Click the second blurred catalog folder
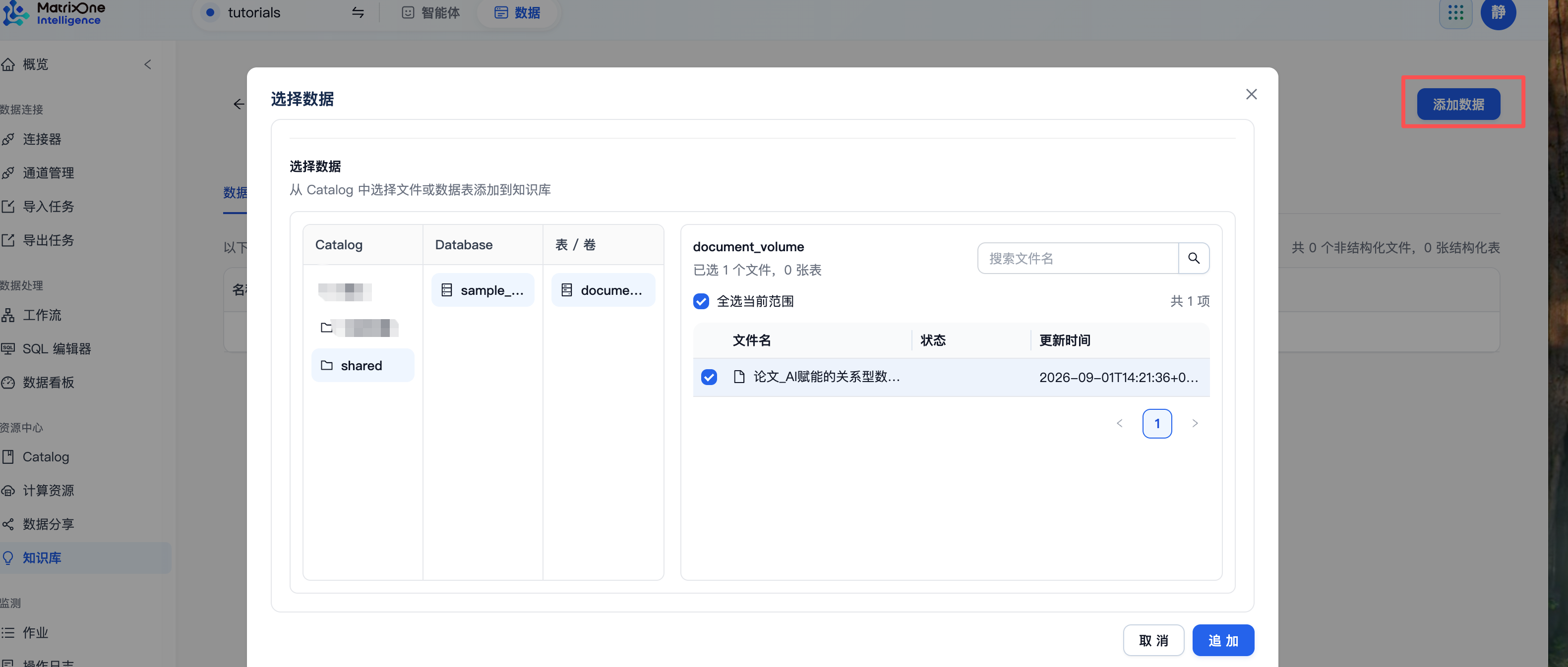The width and height of the screenshot is (1568, 667). (x=359, y=329)
